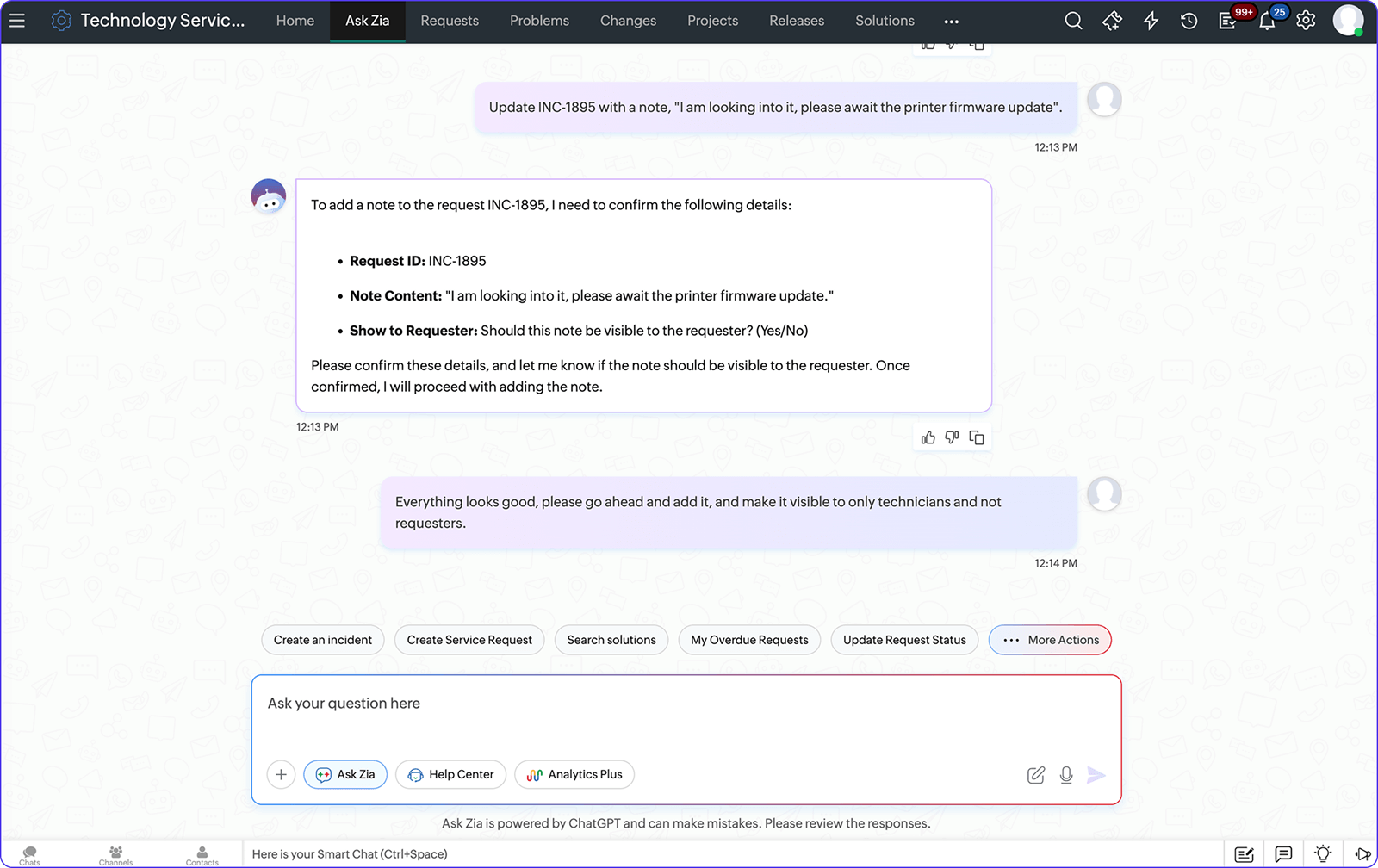Screen dimensions: 1378x868
Task: Open the notifications bell with 25 alerts
Action: [1267, 20]
